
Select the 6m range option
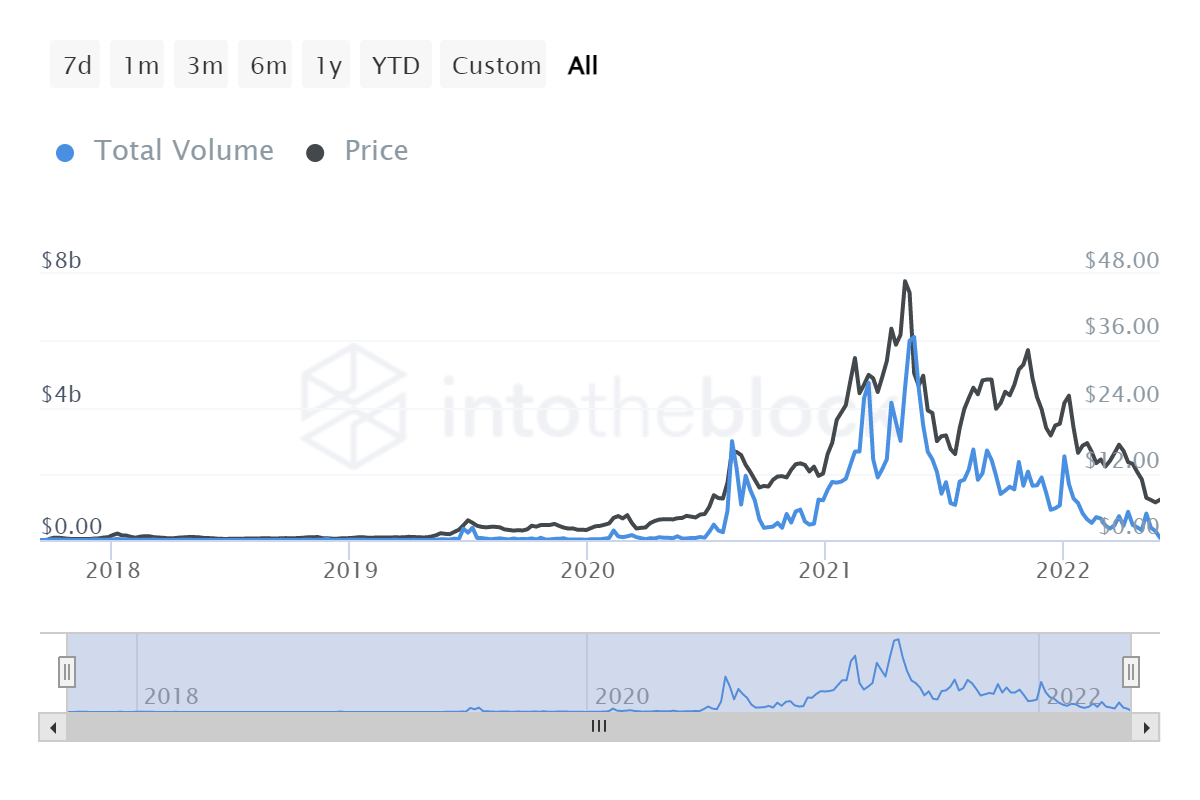tap(265, 64)
